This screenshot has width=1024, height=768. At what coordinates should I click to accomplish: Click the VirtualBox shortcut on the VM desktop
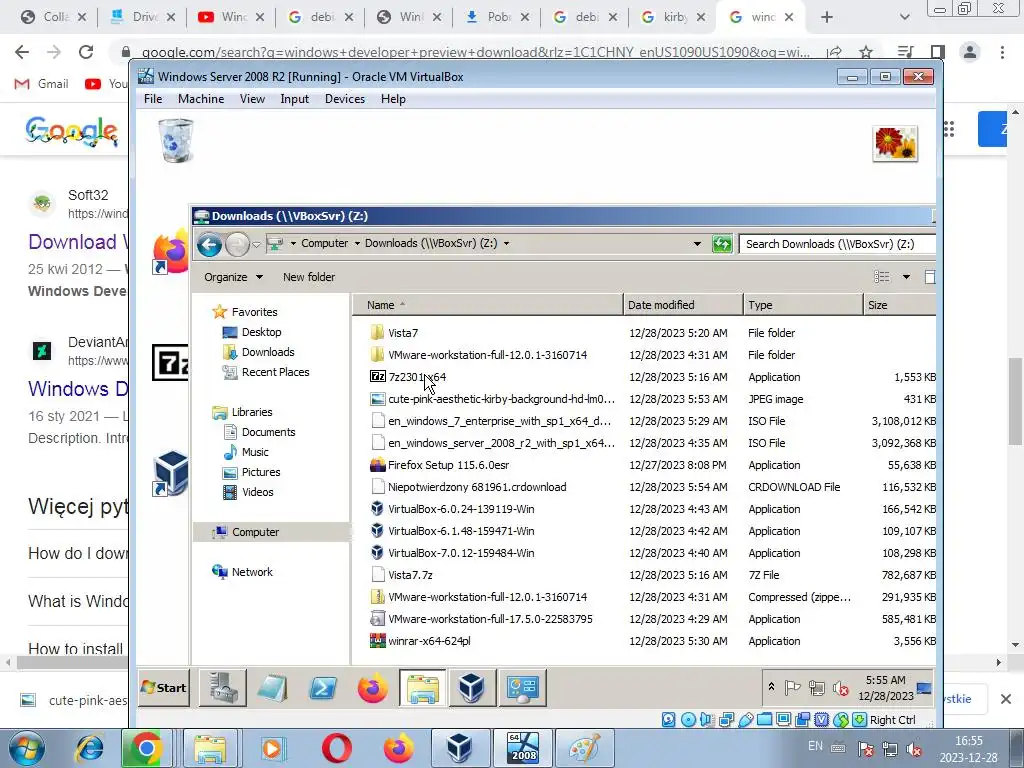coord(171,473)
